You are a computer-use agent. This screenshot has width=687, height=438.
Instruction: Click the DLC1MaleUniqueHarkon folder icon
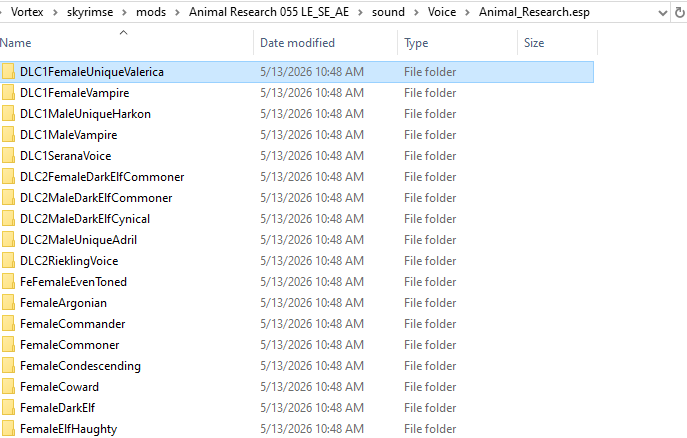click(8, 114)
